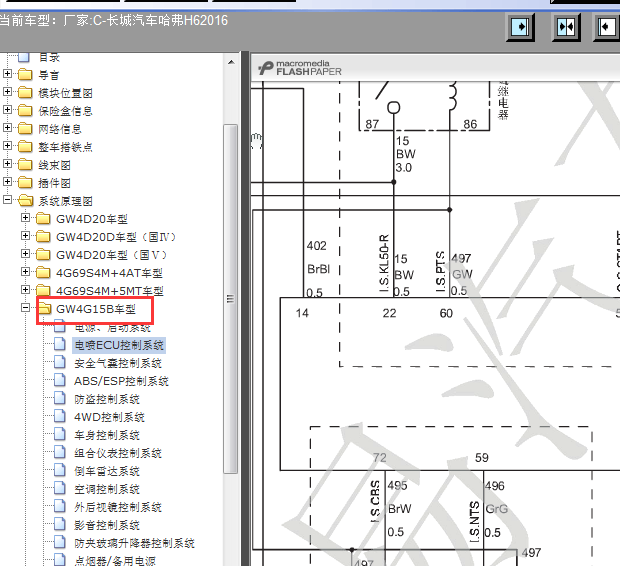Open 电喷ECU控制系统 diagram

click(x=119, y=345)
